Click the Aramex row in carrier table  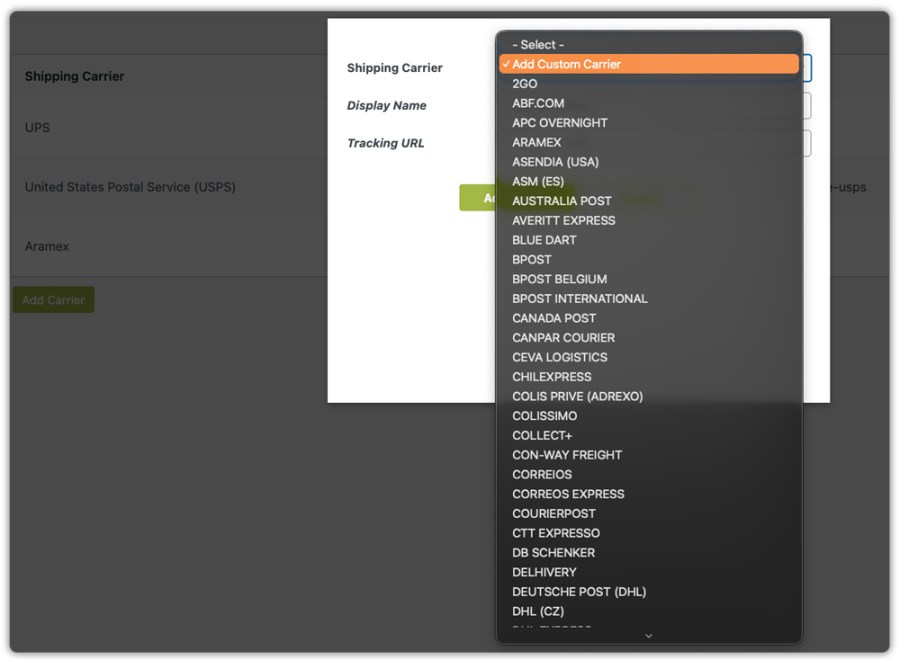click(168, 246)
